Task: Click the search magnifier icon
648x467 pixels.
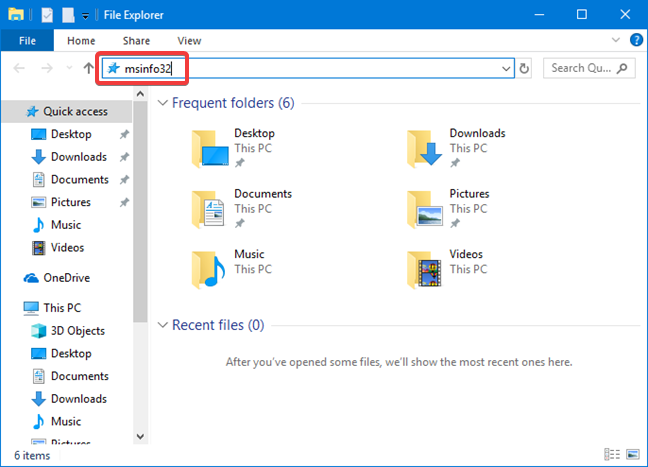Action: pyautogui.click(x=622, y=68)
